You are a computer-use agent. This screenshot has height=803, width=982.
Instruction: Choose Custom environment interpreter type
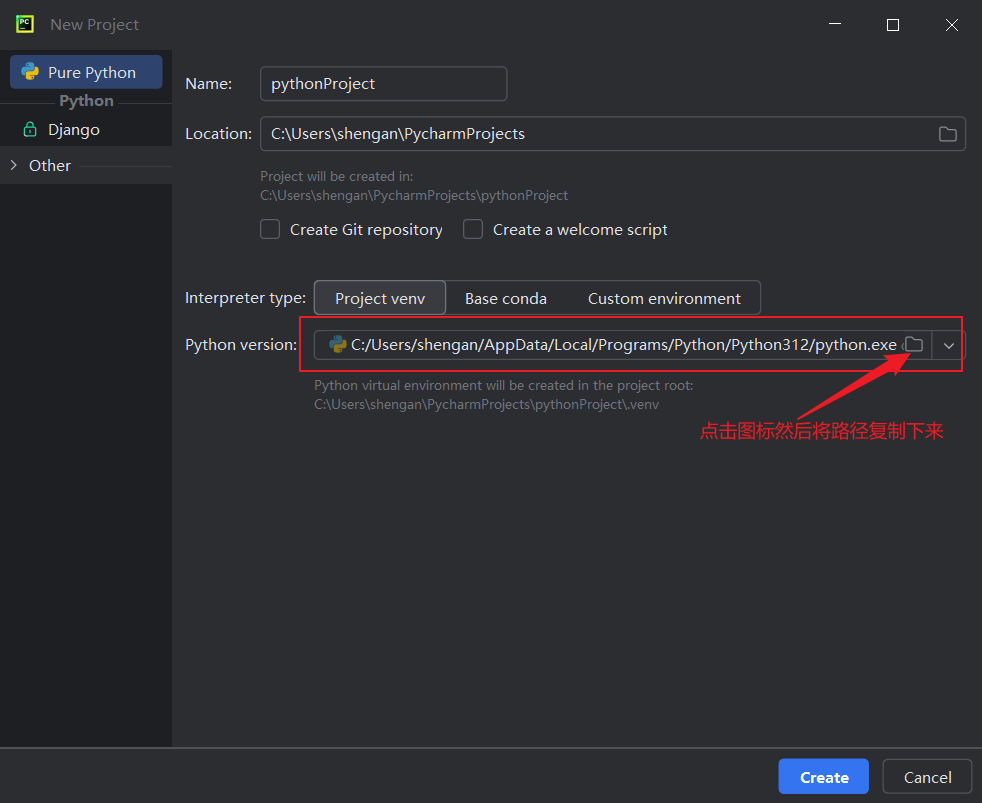664,298
